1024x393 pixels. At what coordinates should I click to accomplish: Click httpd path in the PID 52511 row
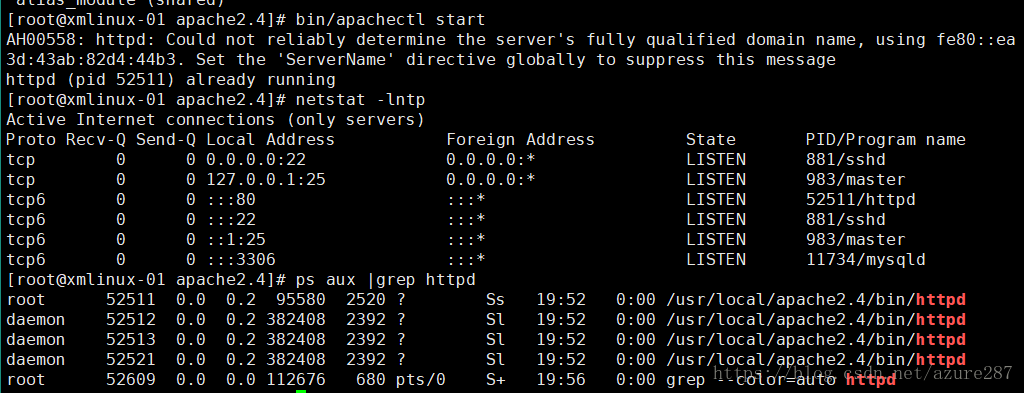pos(816,300)
